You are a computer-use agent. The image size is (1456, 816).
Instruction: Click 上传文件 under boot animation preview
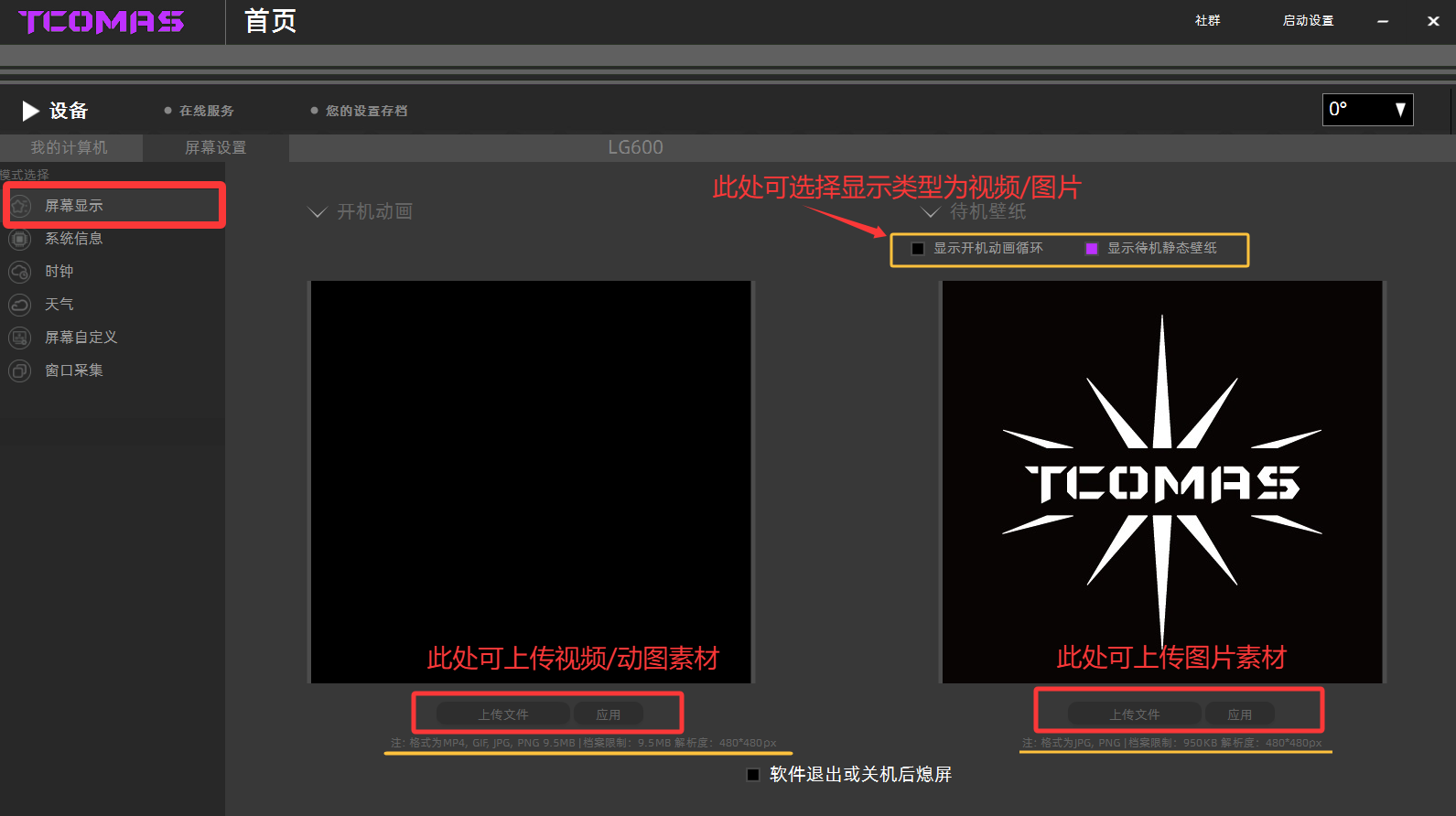[503, 714]
